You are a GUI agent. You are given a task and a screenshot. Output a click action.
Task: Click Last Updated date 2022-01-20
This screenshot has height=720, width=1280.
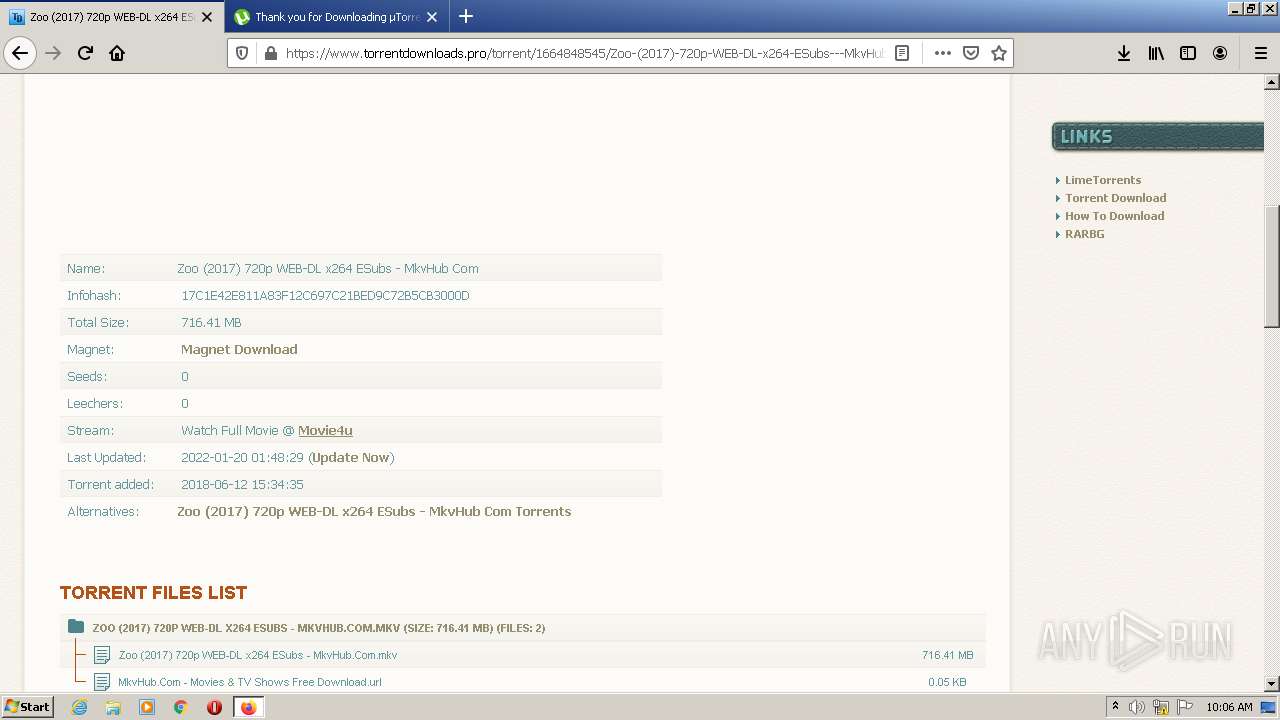click(x=242, y=457)
